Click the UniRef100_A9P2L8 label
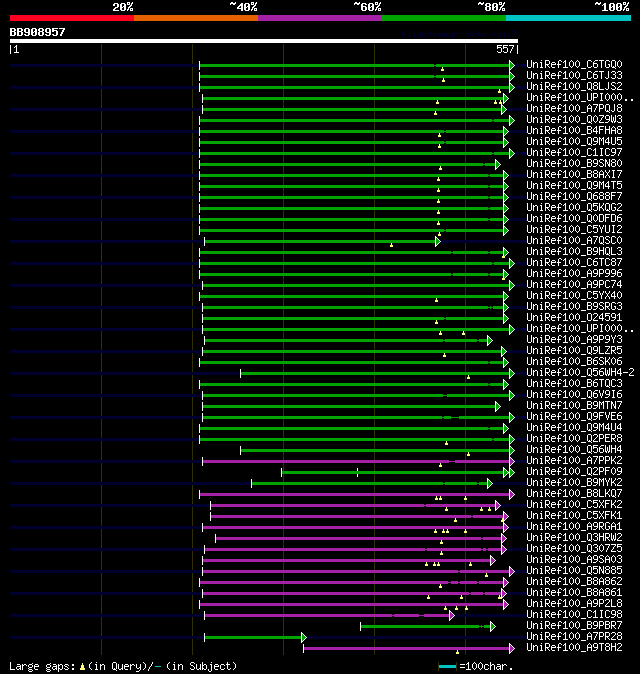The image size is (640, 674). pos(574,604)
